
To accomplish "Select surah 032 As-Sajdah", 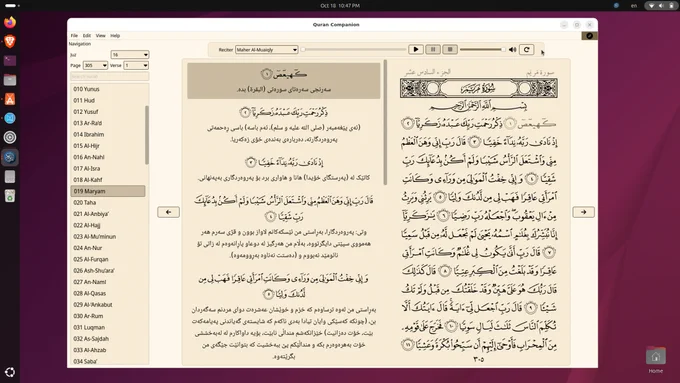I will (x=108, y=339).
